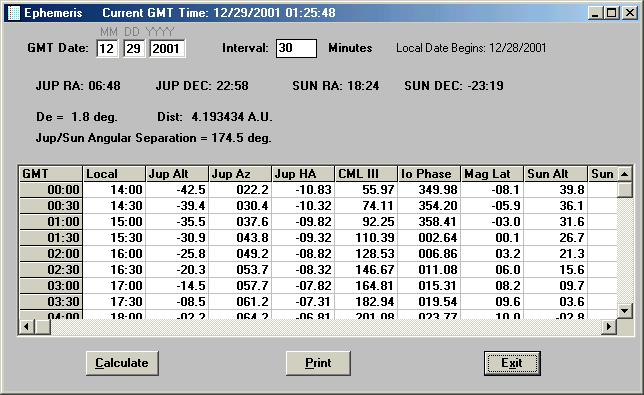Click the table's scroll right arrow
This screenshot has height=395, width=644.
(x=609, y=327)
